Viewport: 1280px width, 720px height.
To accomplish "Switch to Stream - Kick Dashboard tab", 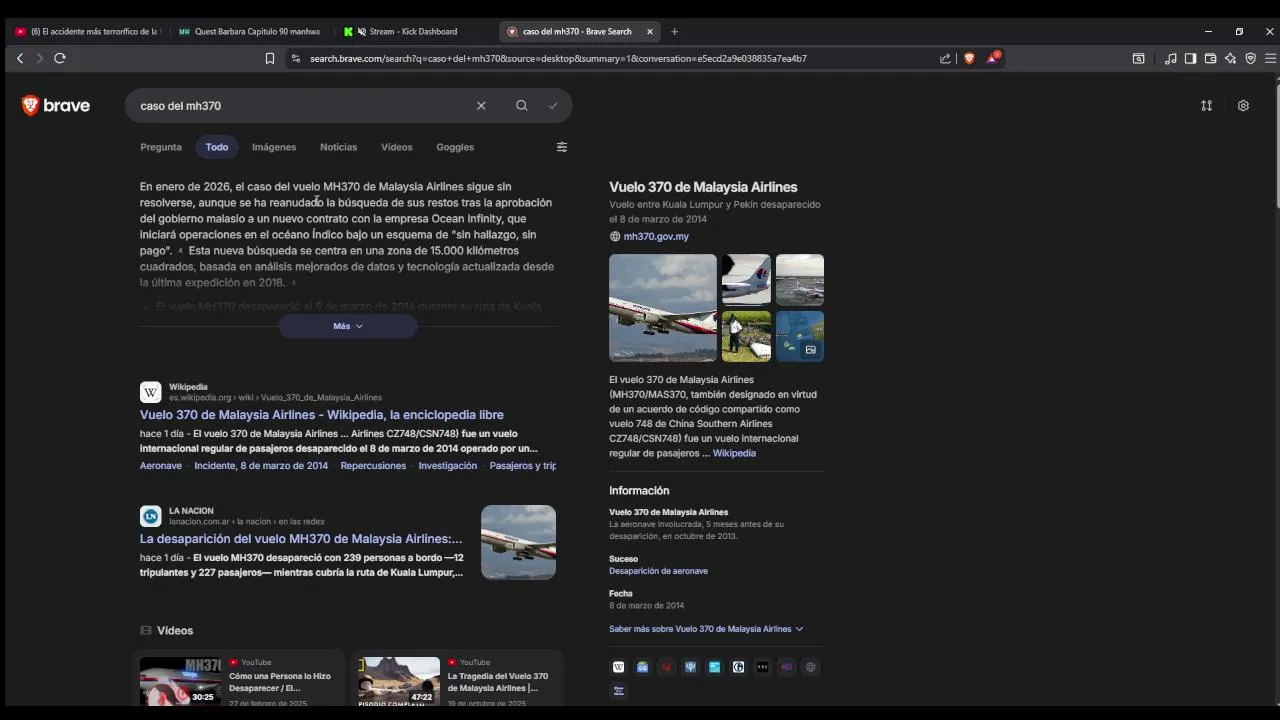I will (413, 31).
